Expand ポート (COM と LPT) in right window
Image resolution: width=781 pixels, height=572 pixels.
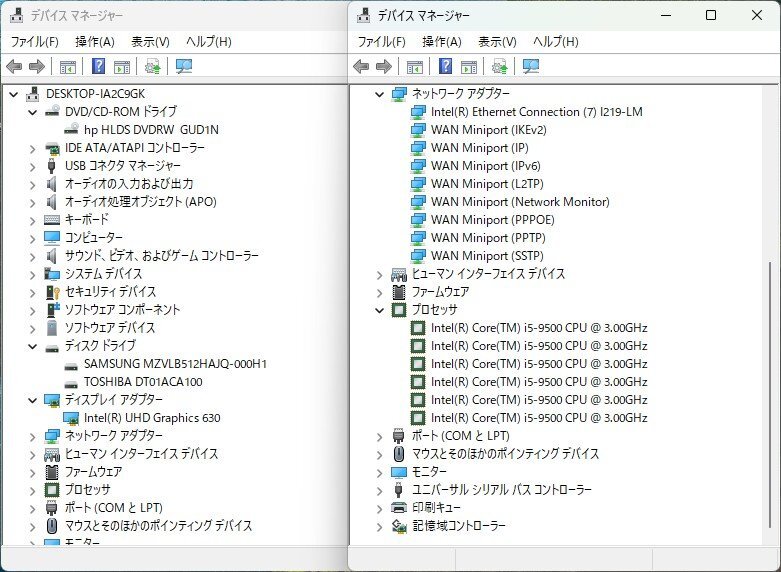click(x=380, y=436)
